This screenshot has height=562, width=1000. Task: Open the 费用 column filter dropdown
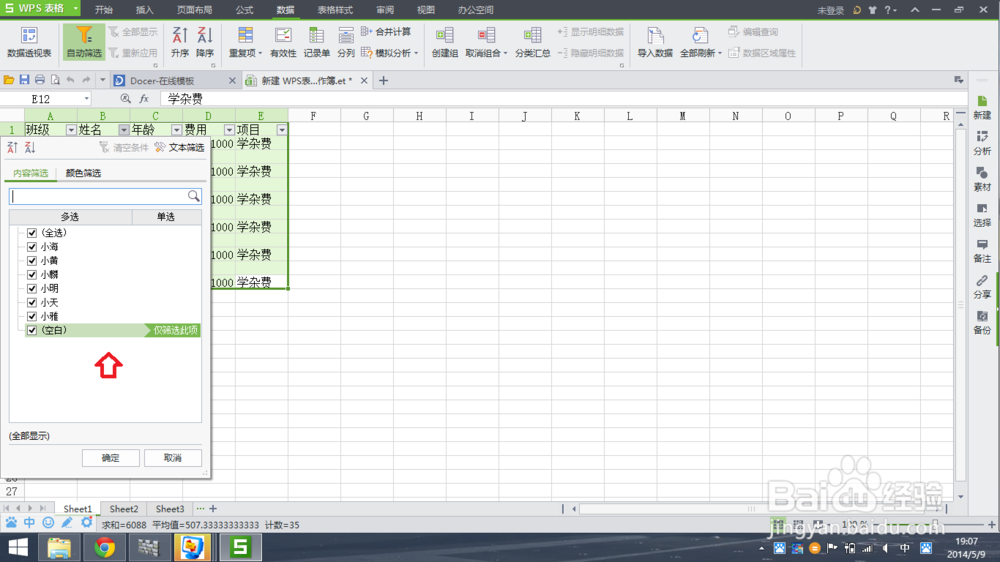[229, 130]
